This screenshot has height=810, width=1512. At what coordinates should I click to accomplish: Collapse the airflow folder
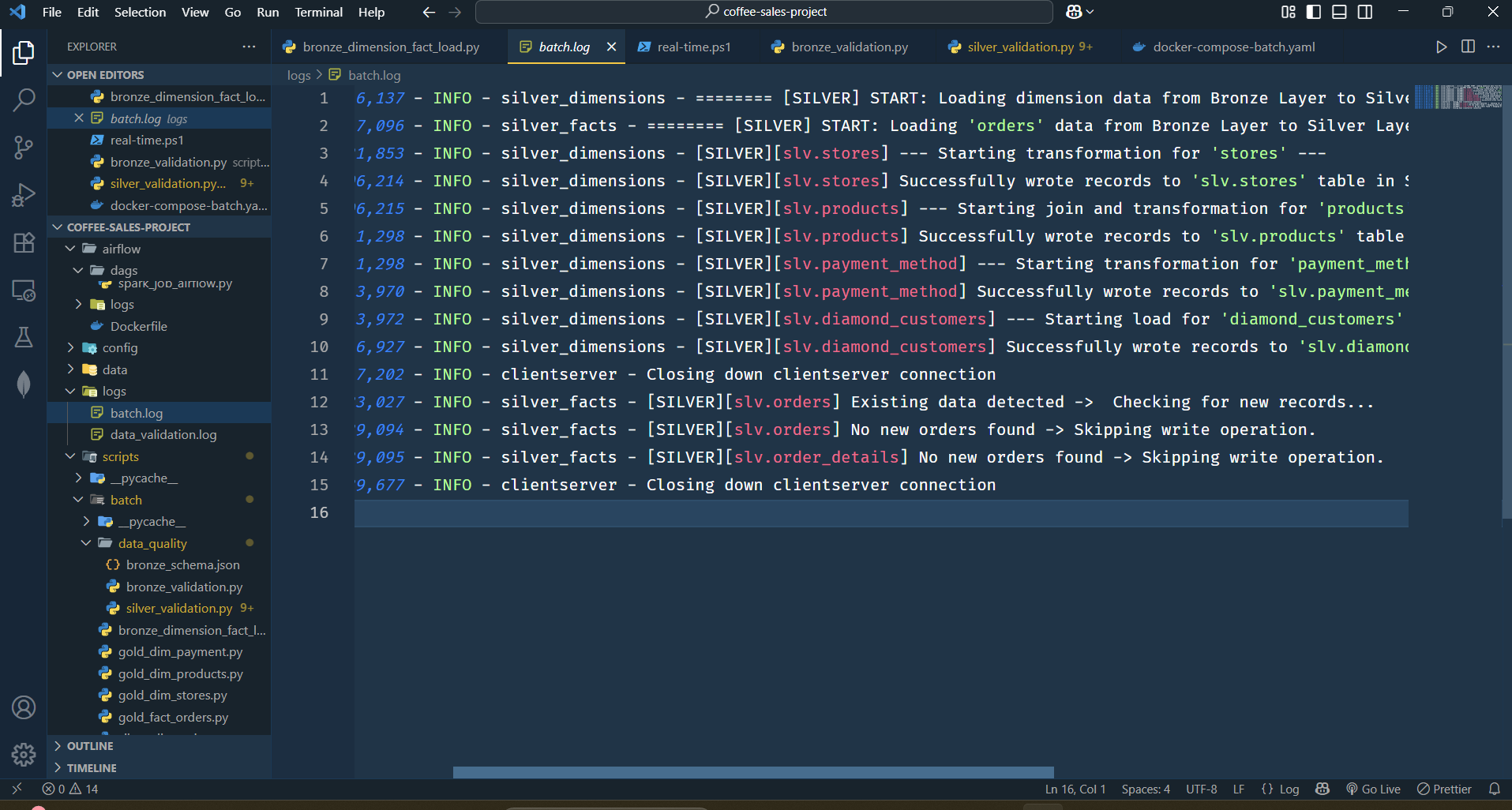tap(70, 249)
